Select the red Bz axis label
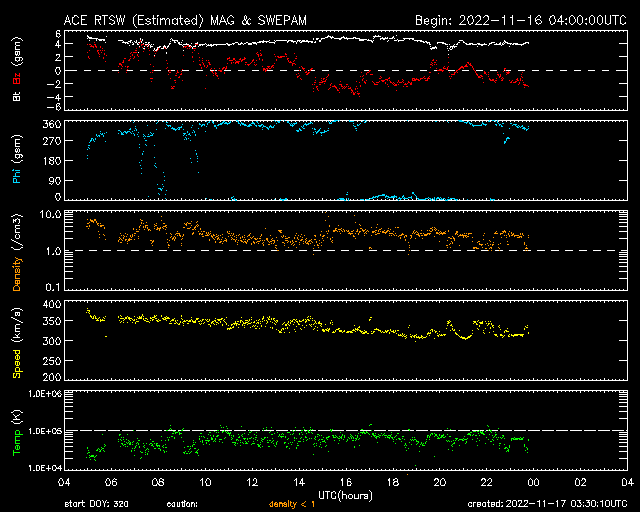The image size is (640, 512). (x=16, y=78)
